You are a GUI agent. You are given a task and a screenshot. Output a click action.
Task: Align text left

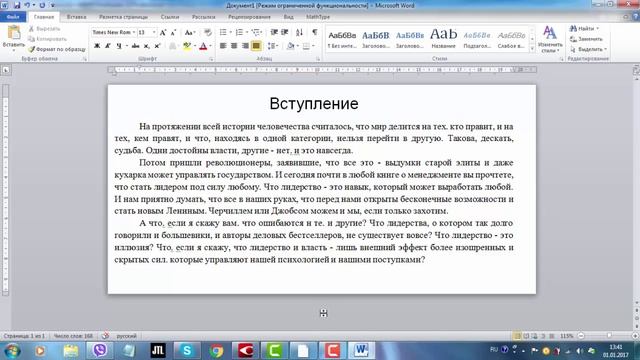coord(223,46)
